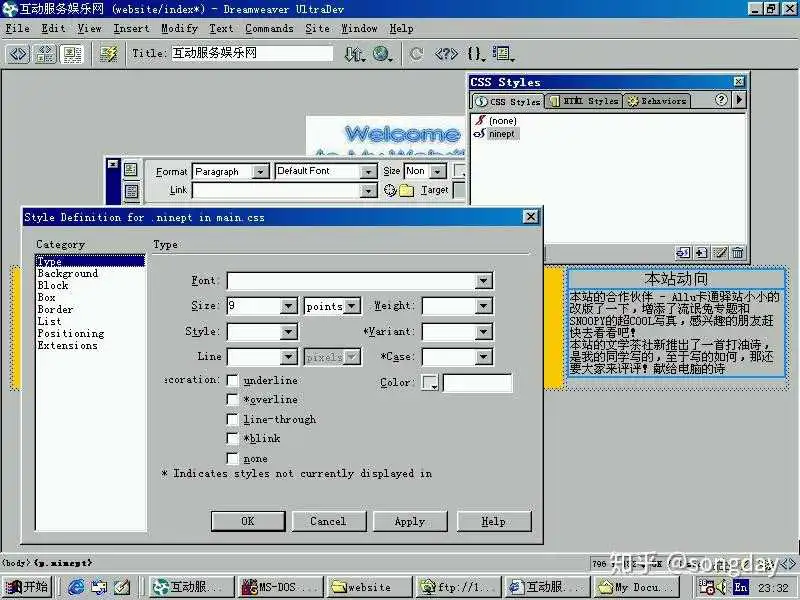Attach style sheet icon in CSS panel
This screenshot has width=800, height=600.
click(683, 253)
